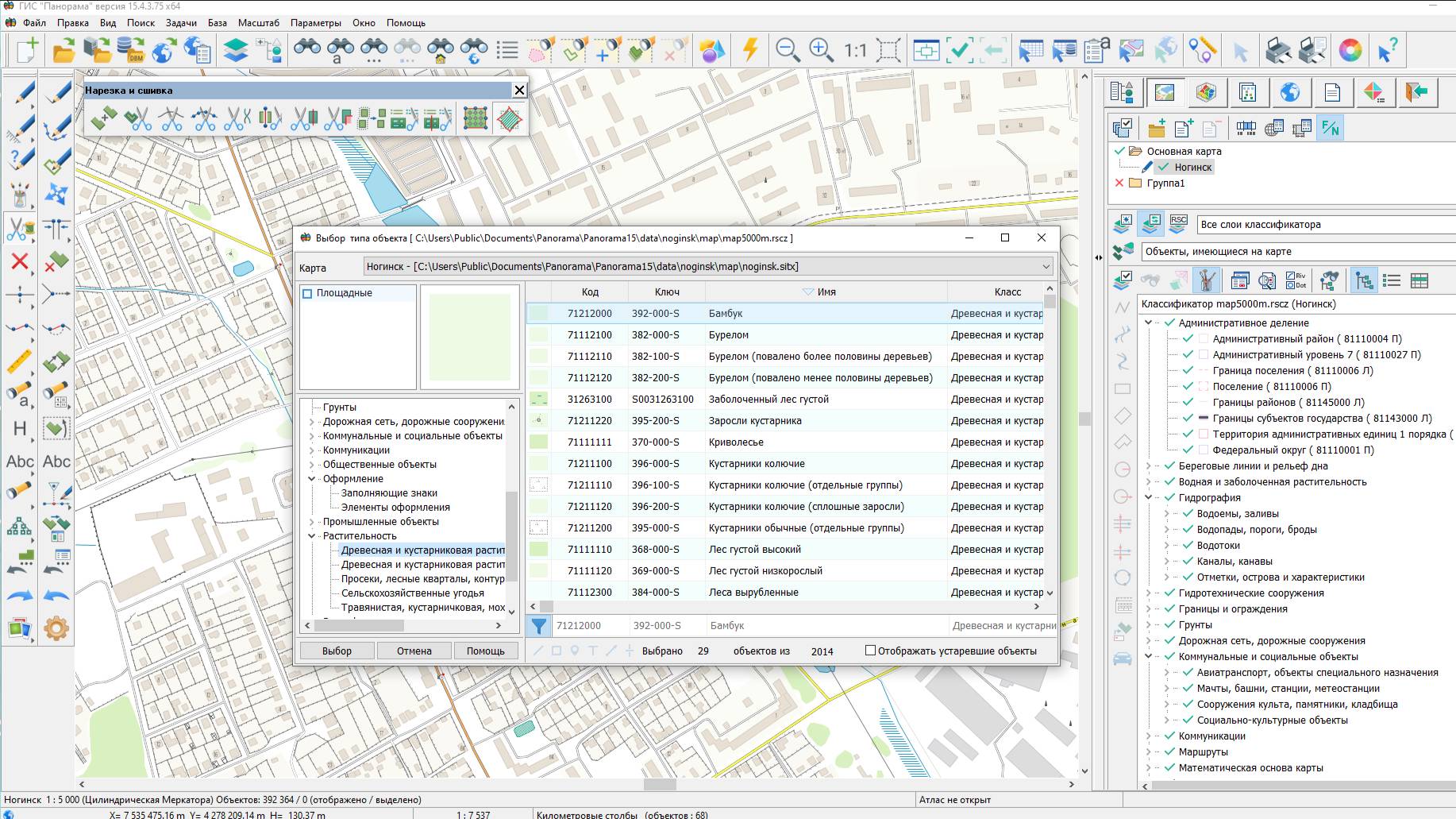Enable 'Отображать устаревшие объекты' checkbox

coord(870,651)
